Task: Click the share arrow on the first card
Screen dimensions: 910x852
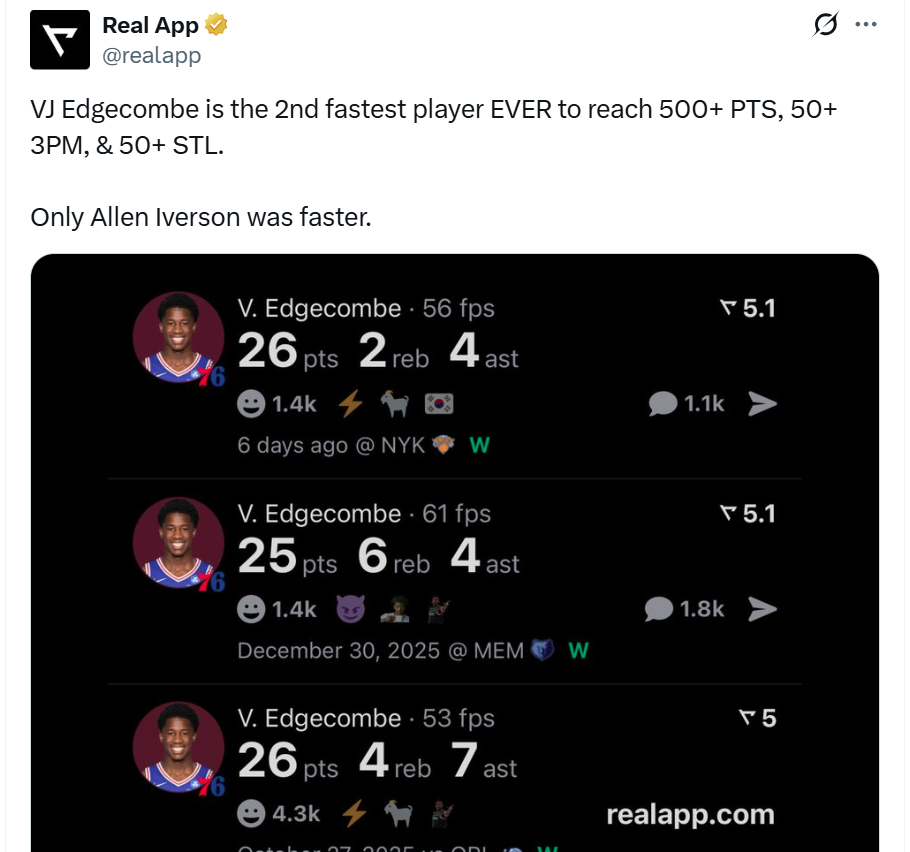Action: coord(763,403)
